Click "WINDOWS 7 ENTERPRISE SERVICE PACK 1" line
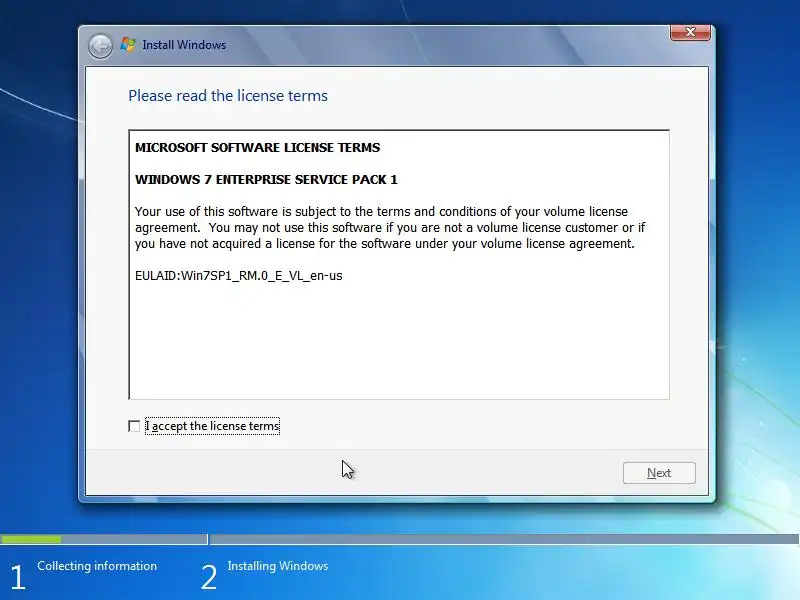 pos(266,180)
